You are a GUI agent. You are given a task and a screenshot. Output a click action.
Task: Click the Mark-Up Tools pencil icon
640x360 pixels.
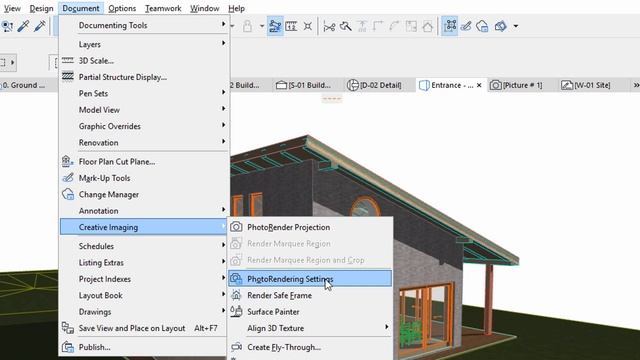point(68,178)
